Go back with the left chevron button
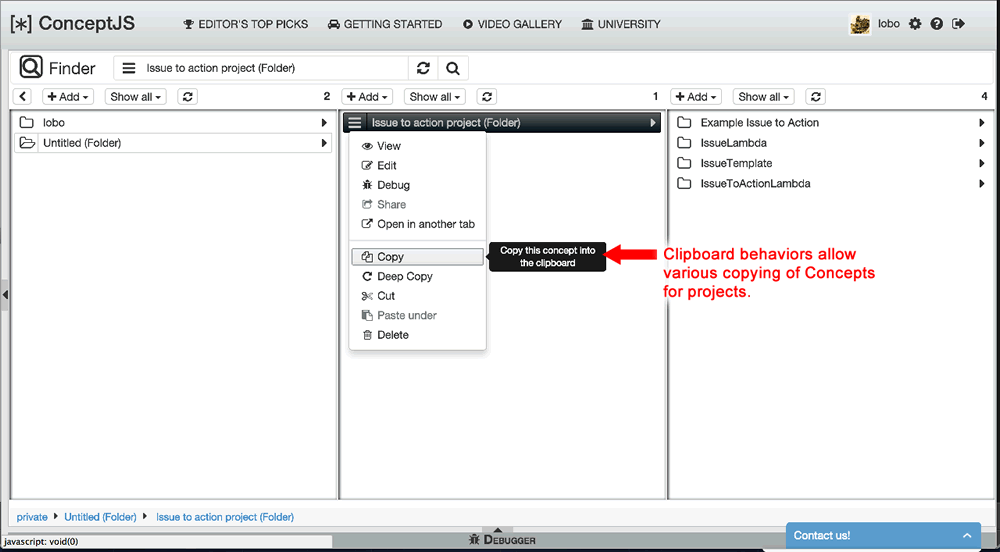 coord(22,97)
